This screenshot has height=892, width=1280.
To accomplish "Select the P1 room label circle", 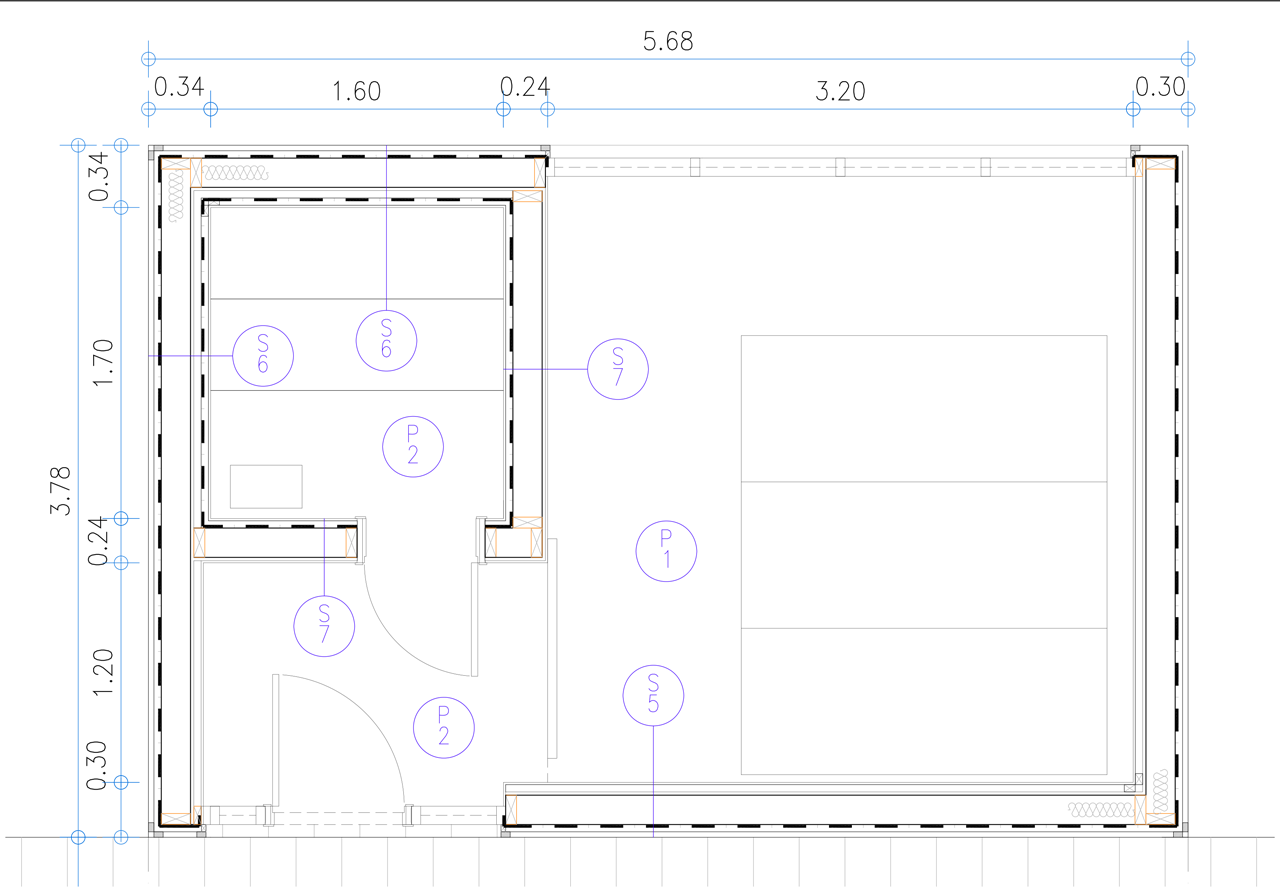I will (667, 550).
